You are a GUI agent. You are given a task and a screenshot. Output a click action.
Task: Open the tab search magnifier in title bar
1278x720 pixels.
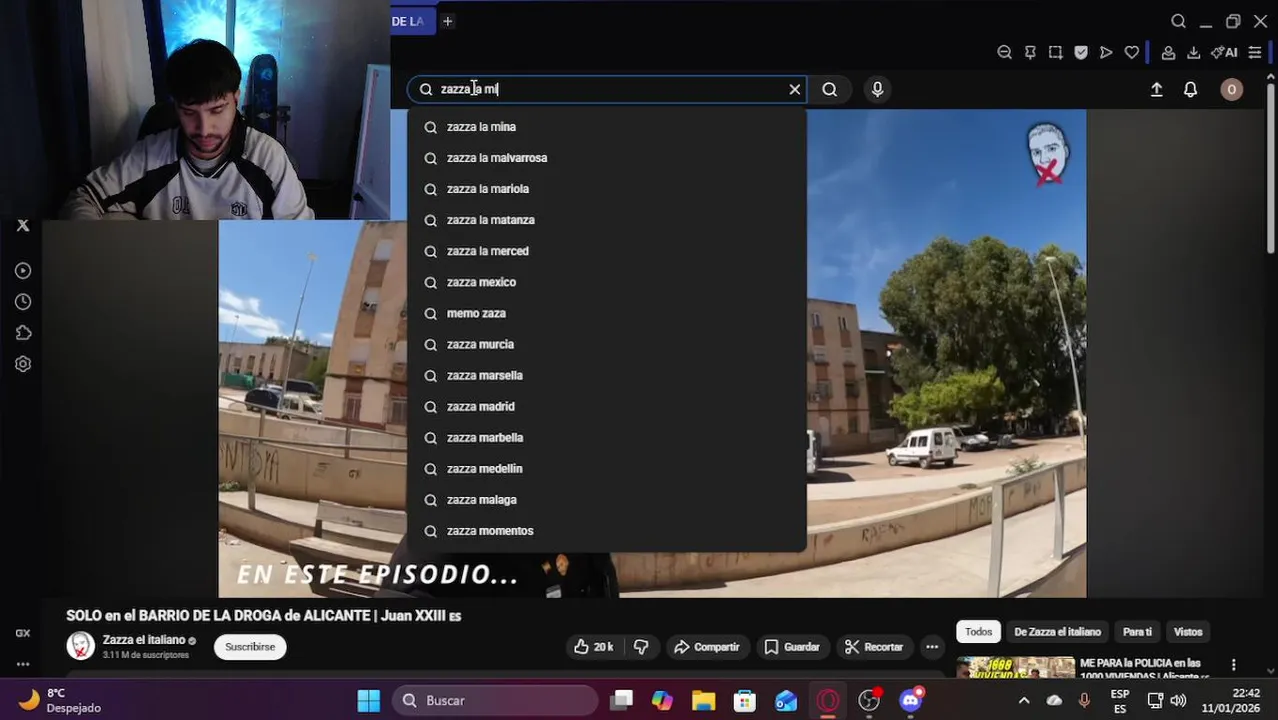click(x=1178, y=21)
